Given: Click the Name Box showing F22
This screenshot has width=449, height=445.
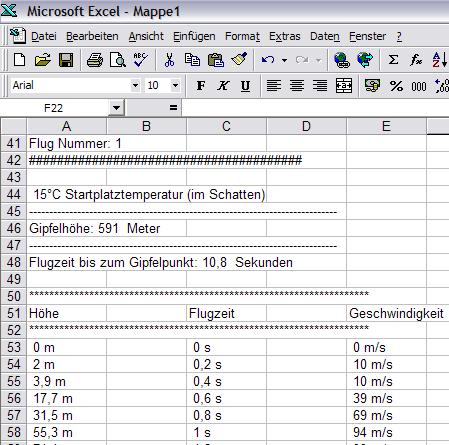Looking at the screenshot, I should pyautogui.click(x=53, y=108).
